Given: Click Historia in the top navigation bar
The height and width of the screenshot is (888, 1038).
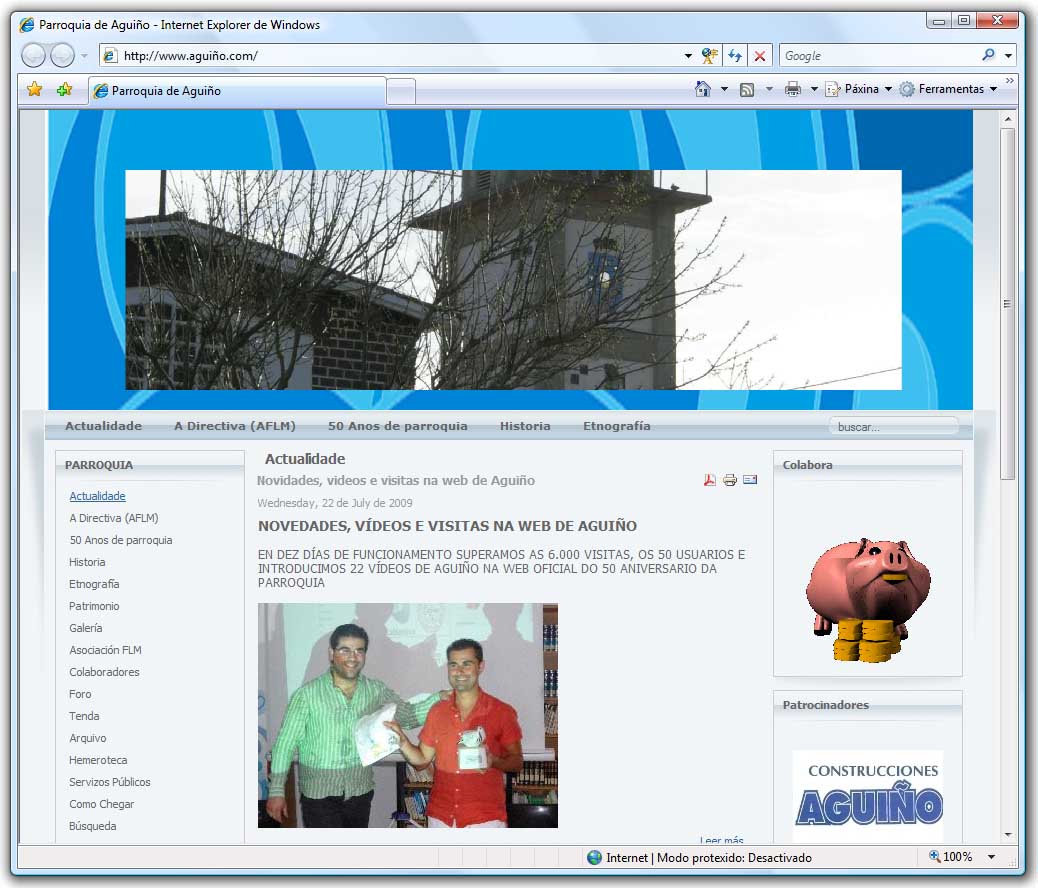Looking at the screenshot, I should pos(525,426).
